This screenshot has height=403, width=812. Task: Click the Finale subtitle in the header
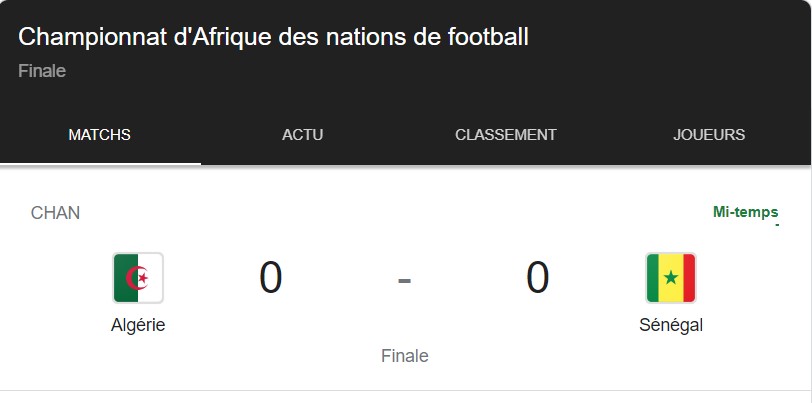pyautogui.click(x=42, y=71)
